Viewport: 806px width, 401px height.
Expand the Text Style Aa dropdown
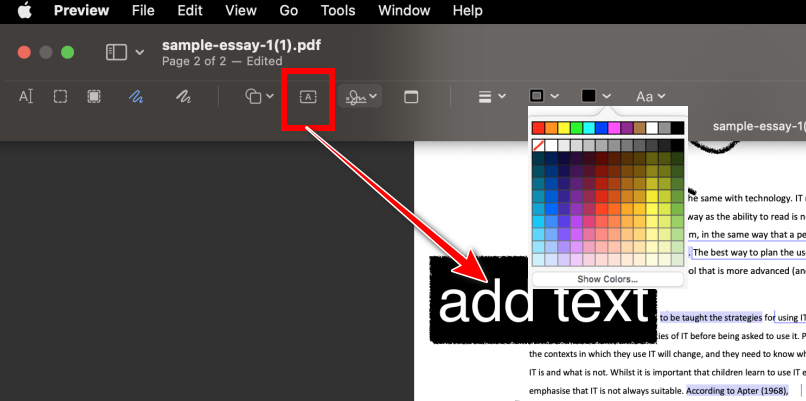coord(650,96)
